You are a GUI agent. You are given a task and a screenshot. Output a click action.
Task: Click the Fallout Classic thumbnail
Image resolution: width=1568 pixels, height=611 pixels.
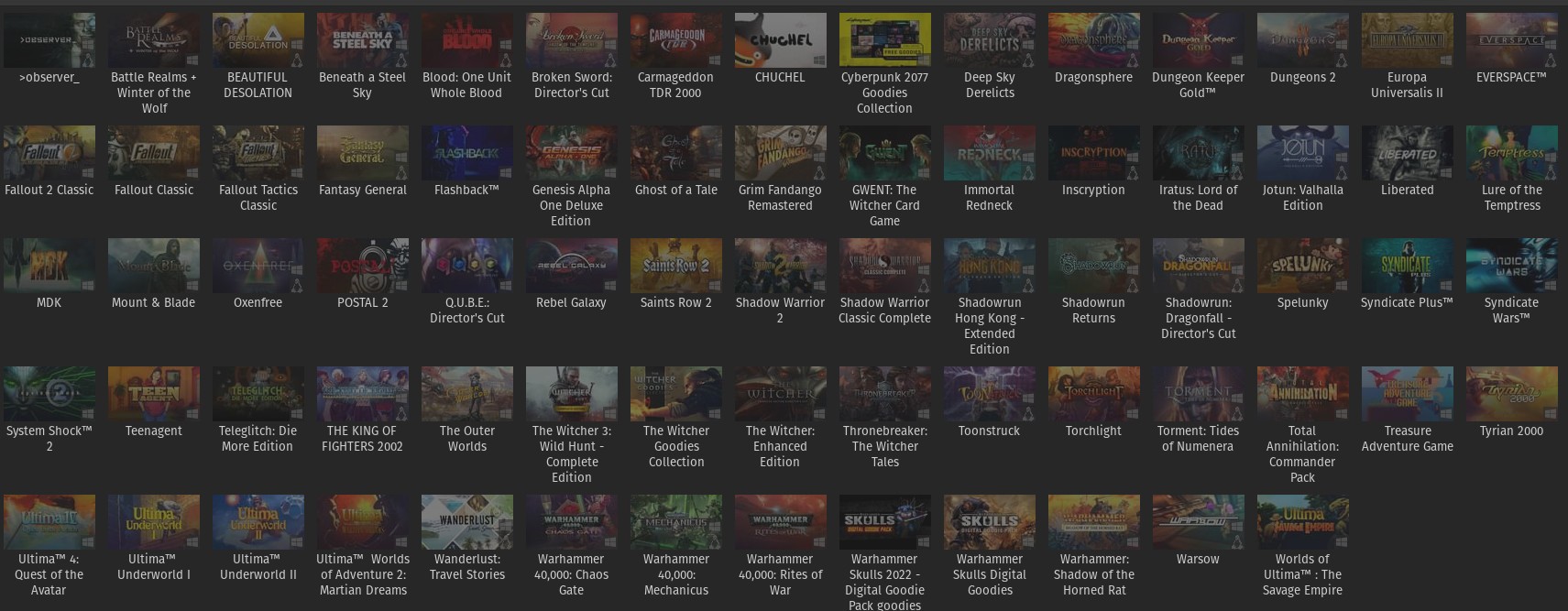pyautogui.click(x=154, y=153)
